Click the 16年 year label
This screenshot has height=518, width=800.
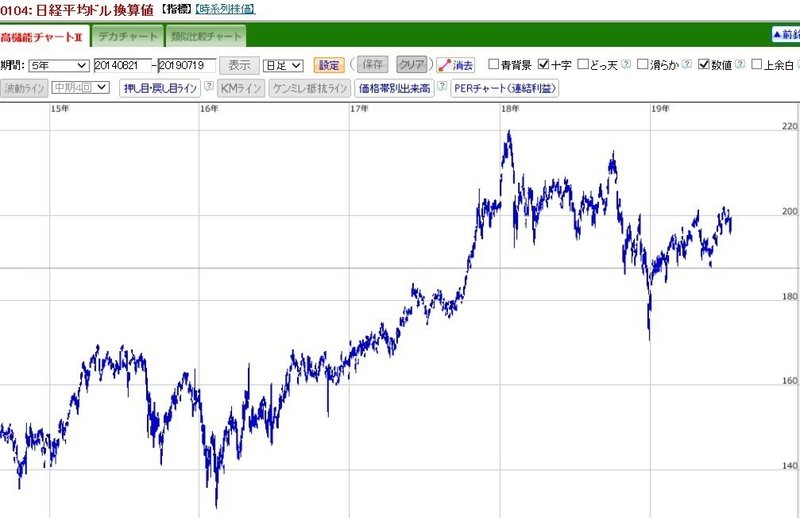[209, 108]
